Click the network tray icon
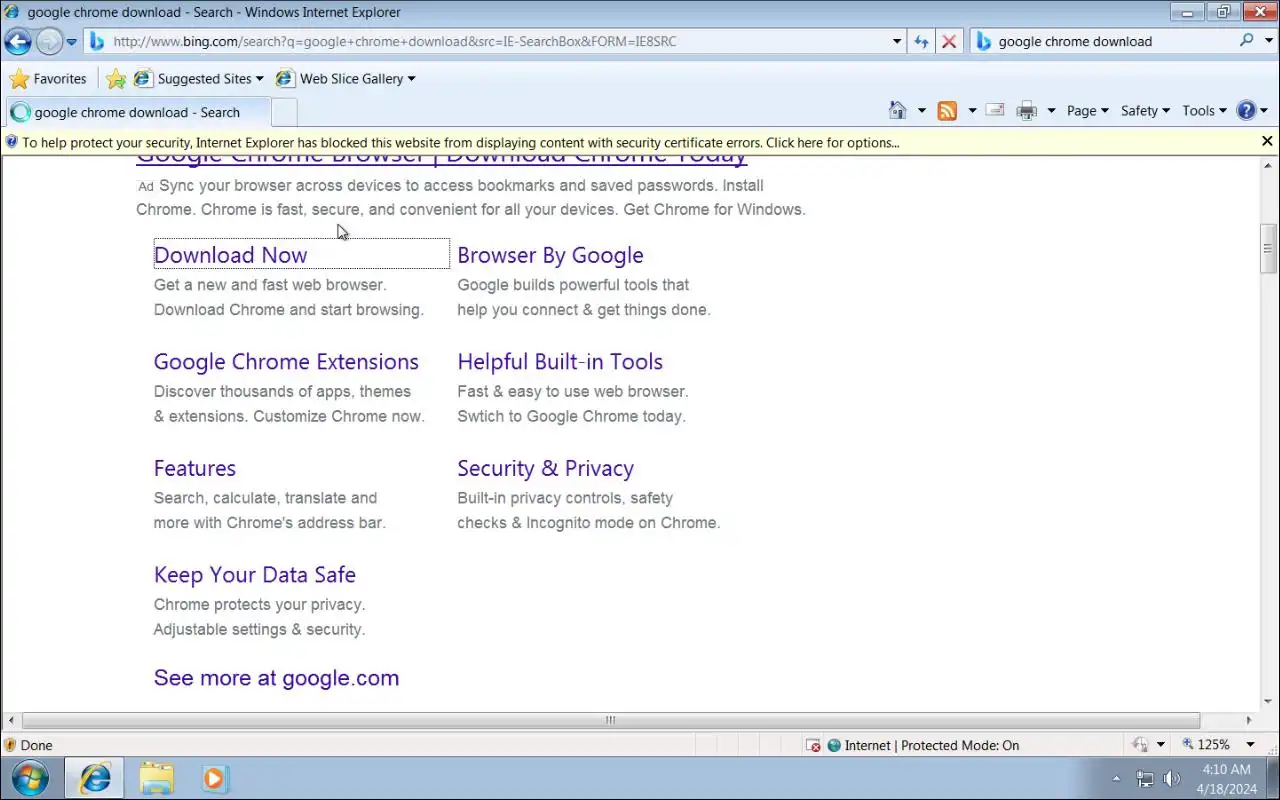 click(x=1145, y=778)
